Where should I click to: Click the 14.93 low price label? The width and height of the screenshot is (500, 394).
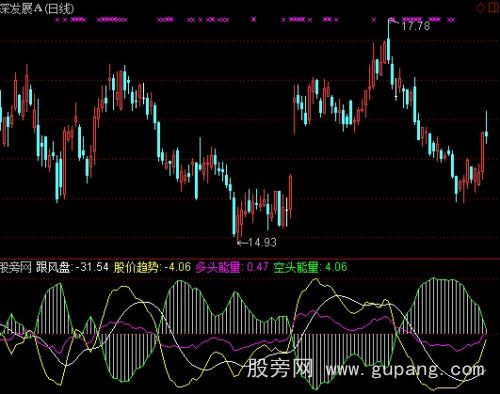point(262,242)
